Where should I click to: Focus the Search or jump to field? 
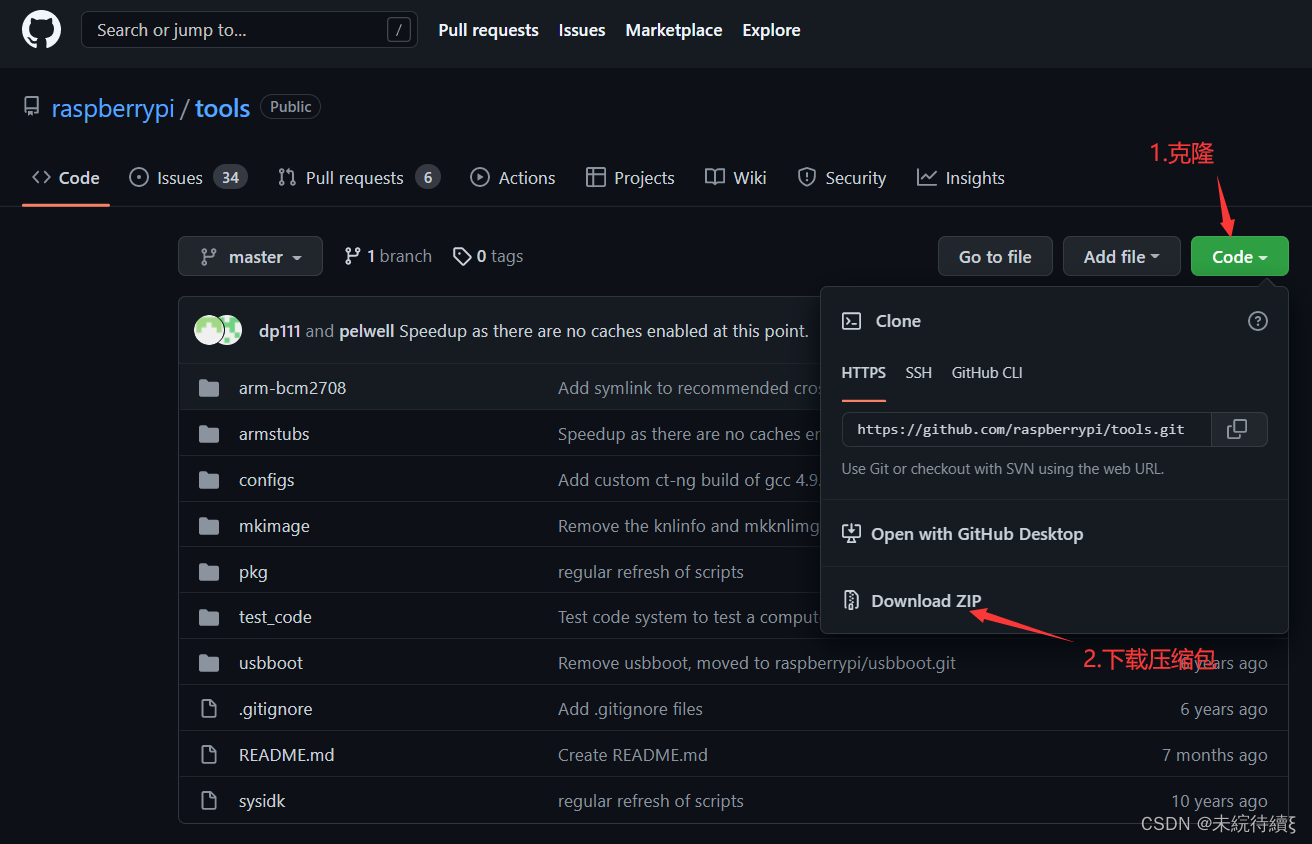249,30
